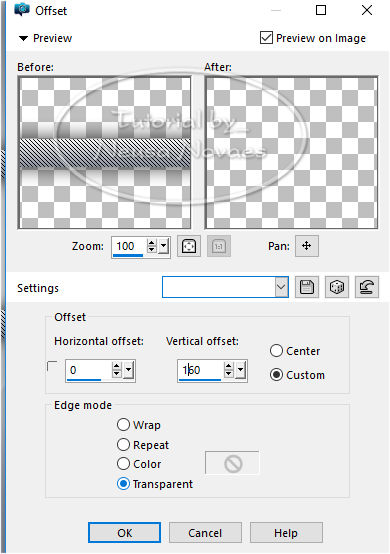Screen dimensions: 390x554
Task: Collapse the Preview section triangle
Action: [23, 38]
